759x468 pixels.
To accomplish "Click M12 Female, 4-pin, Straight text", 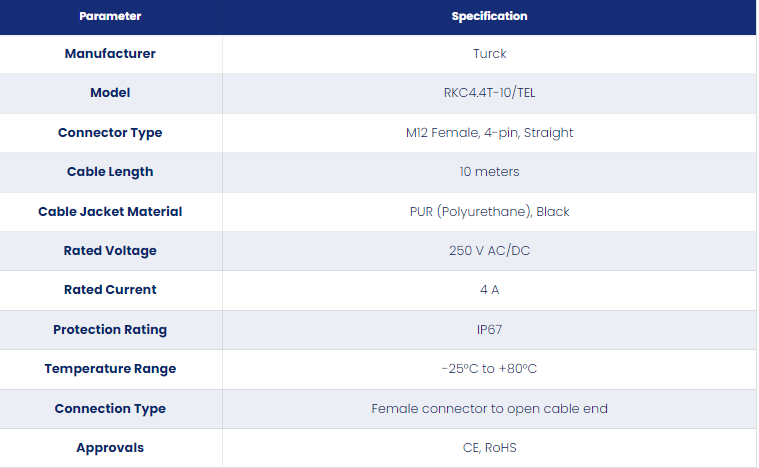I will [489, 133].
